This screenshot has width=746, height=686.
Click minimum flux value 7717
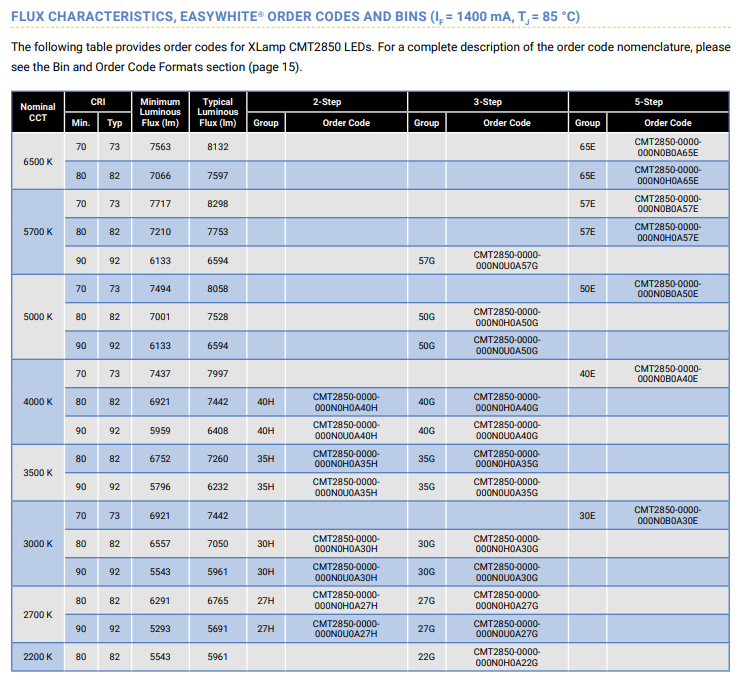coord(160,204)
